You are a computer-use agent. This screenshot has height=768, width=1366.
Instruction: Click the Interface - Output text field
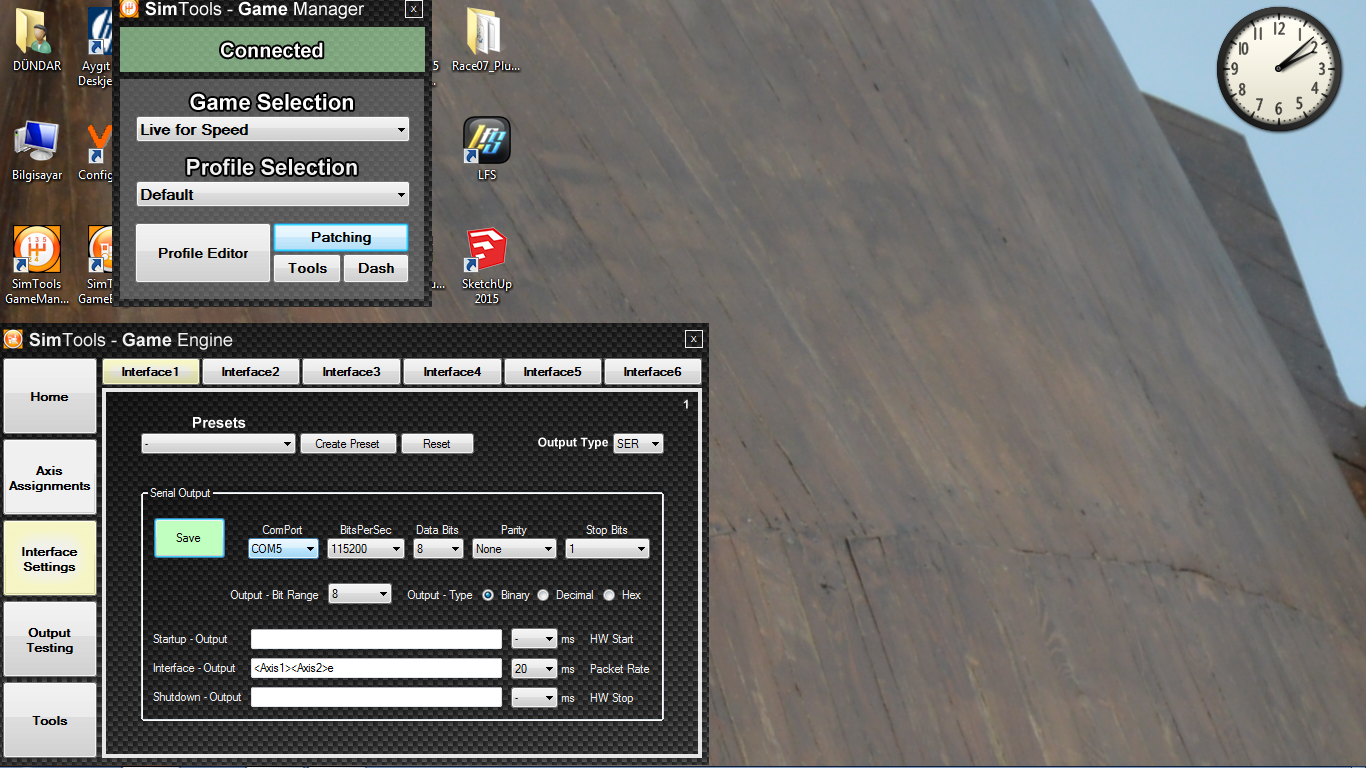(x=376, y=668)
